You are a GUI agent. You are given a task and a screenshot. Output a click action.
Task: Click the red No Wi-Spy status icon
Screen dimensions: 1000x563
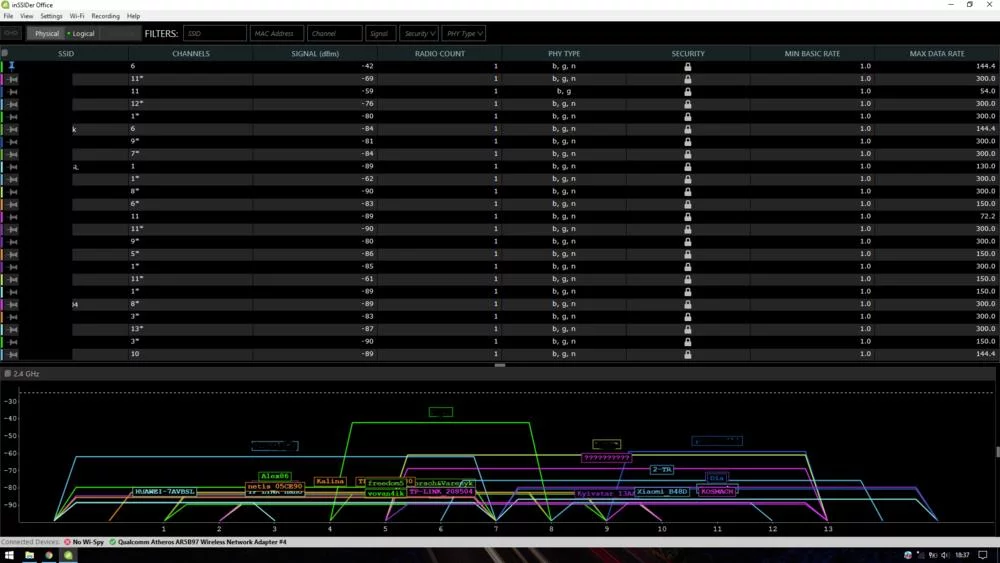(68, 542)
